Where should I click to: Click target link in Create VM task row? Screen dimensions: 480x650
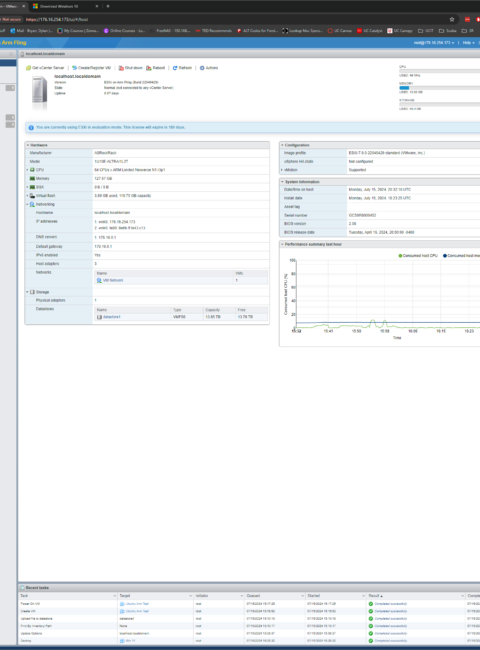tap(137, 611)
